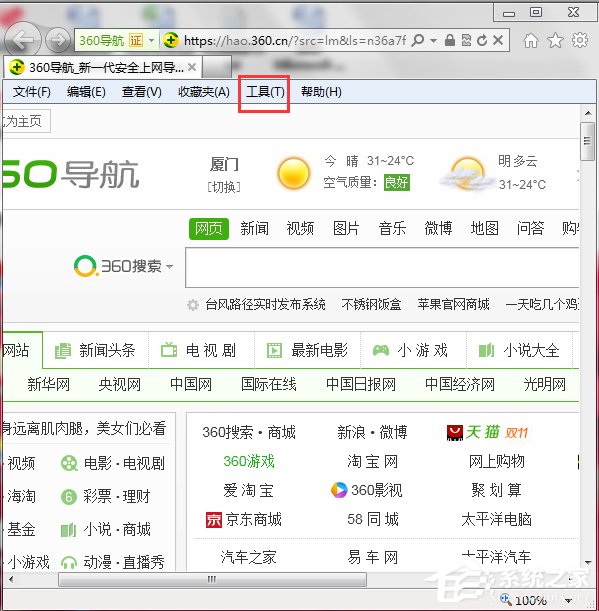Switch search to 新闻
Screen dimensions: 599x611
pos(254,228)
